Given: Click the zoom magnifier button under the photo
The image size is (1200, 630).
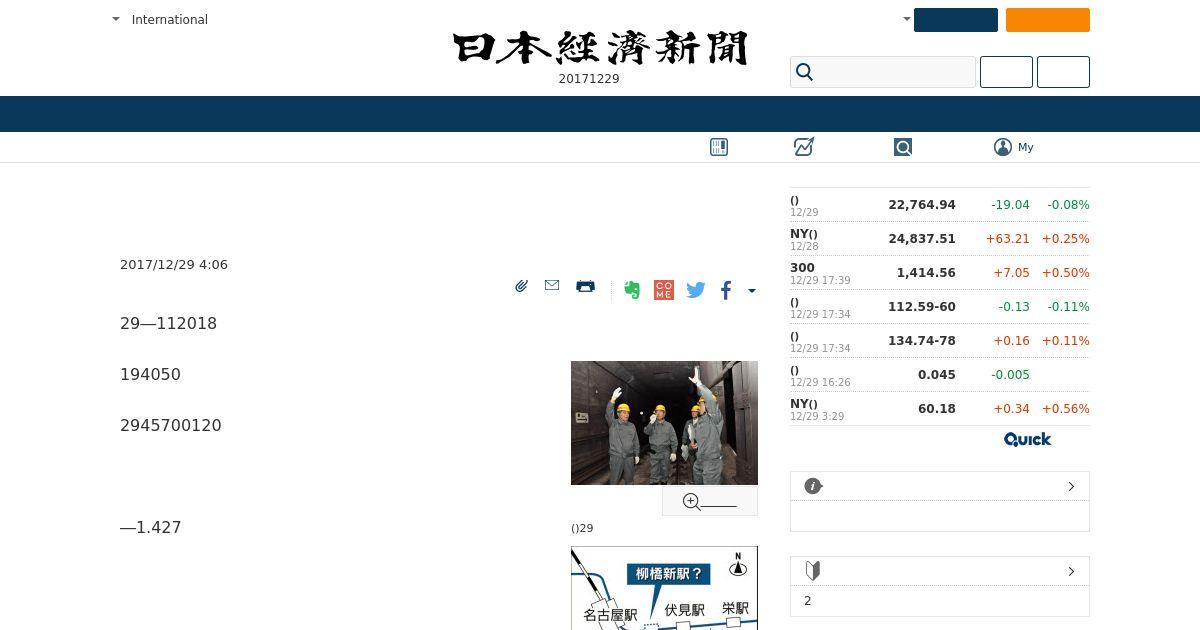Looking at the screenshot, I should tap(710, 501).
